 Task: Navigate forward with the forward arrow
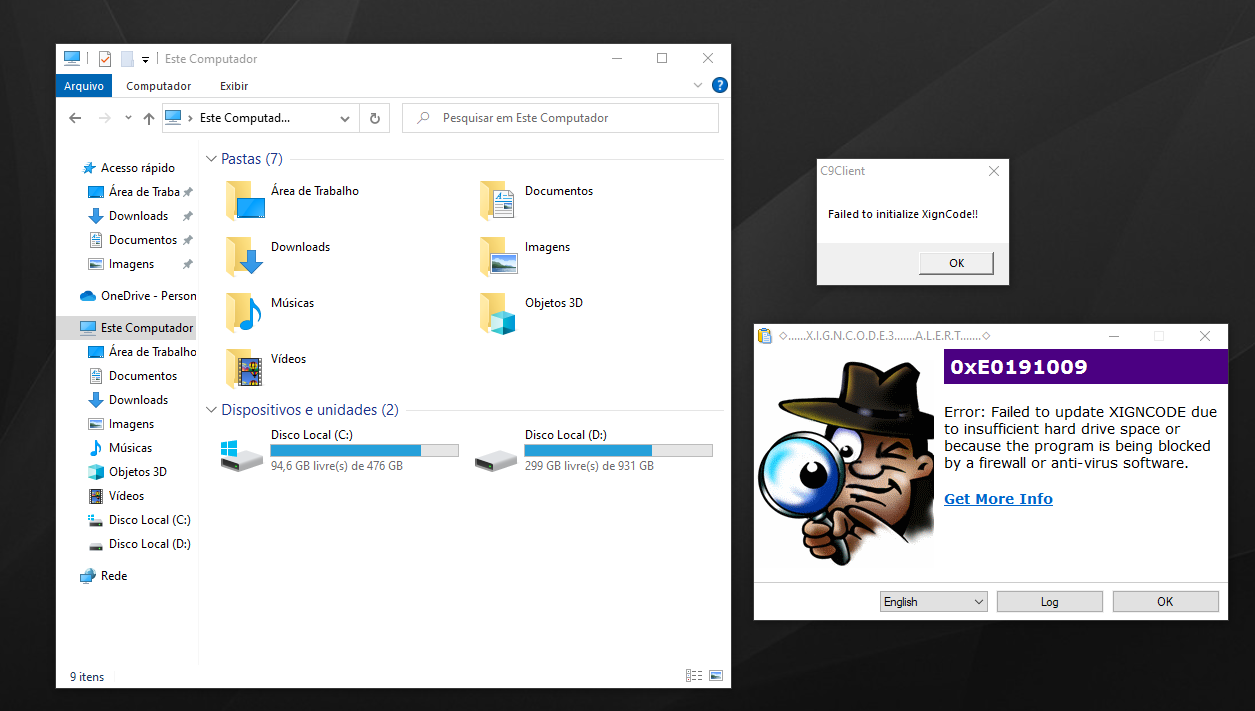(x=105, y=118)
